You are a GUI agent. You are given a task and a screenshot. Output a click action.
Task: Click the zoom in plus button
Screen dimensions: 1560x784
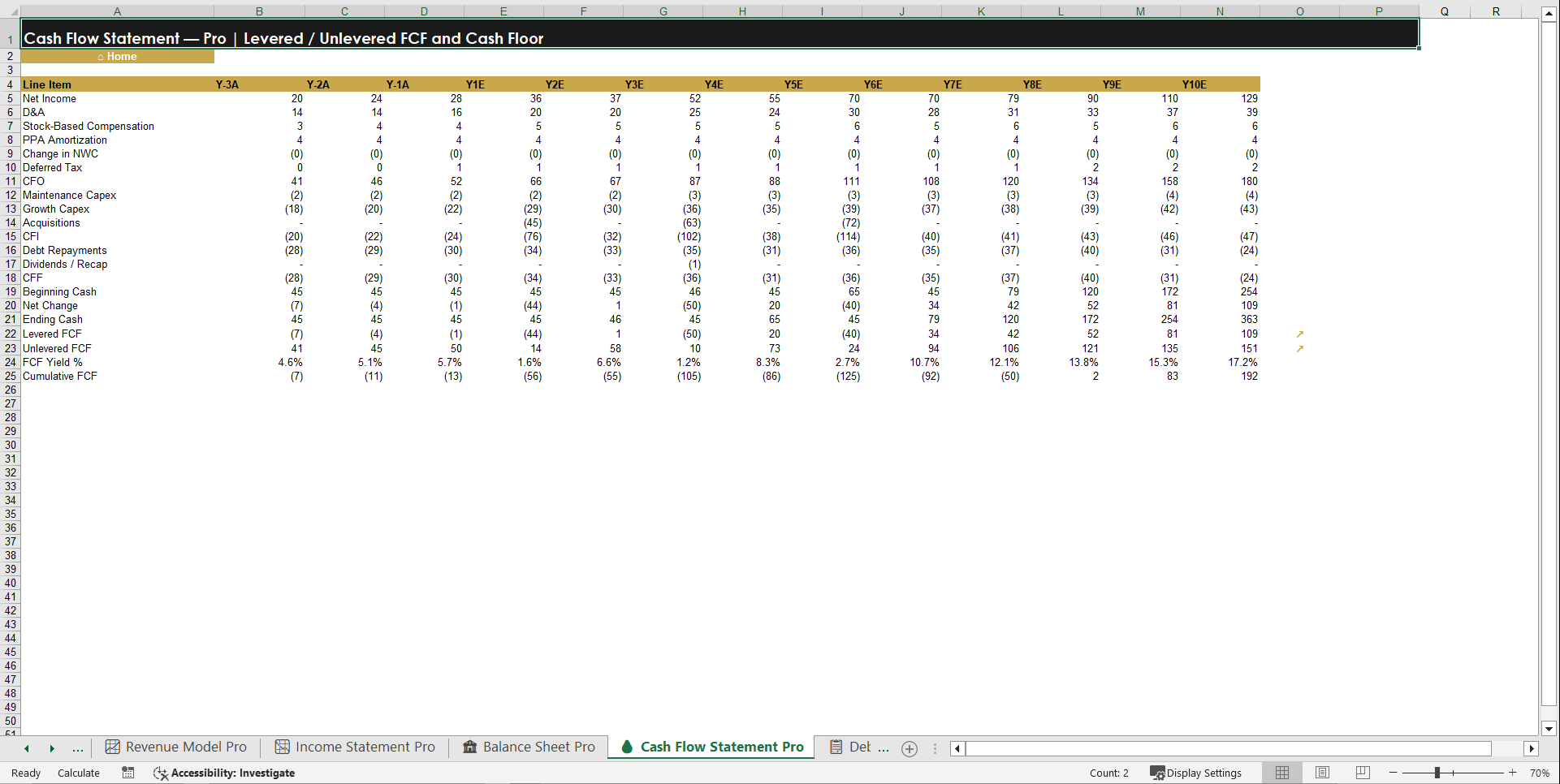coord(1513,773)
